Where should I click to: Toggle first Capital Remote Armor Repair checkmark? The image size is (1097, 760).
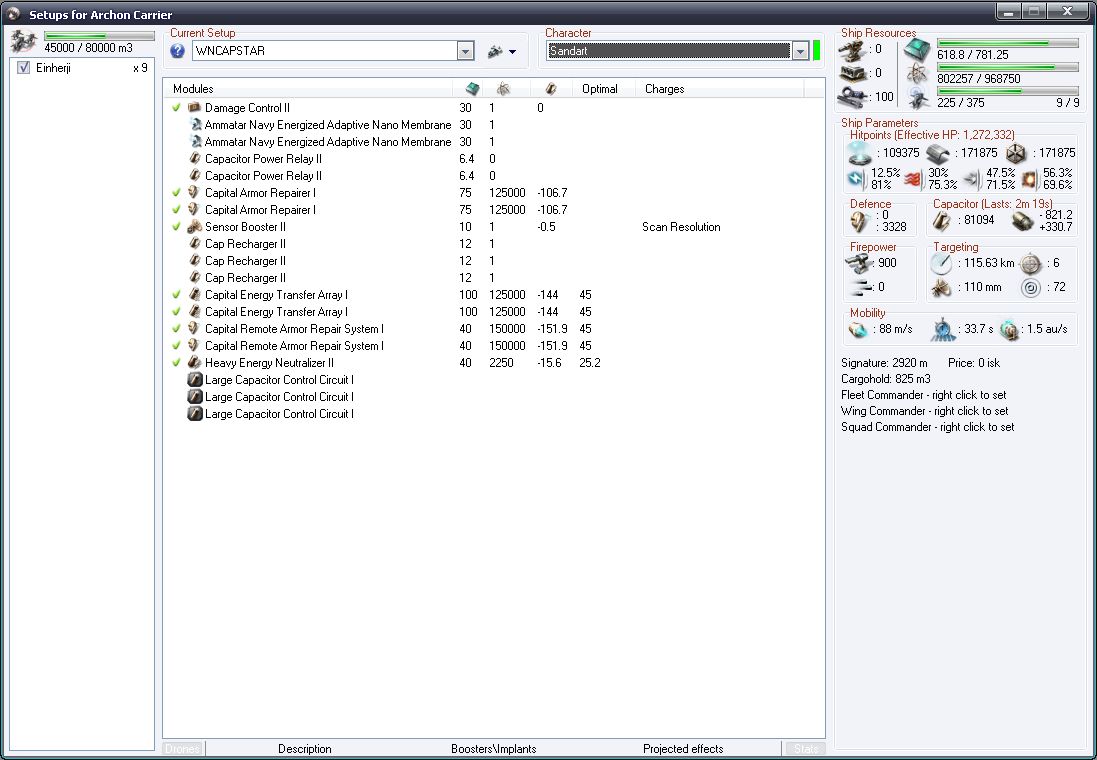click(176, 329)
